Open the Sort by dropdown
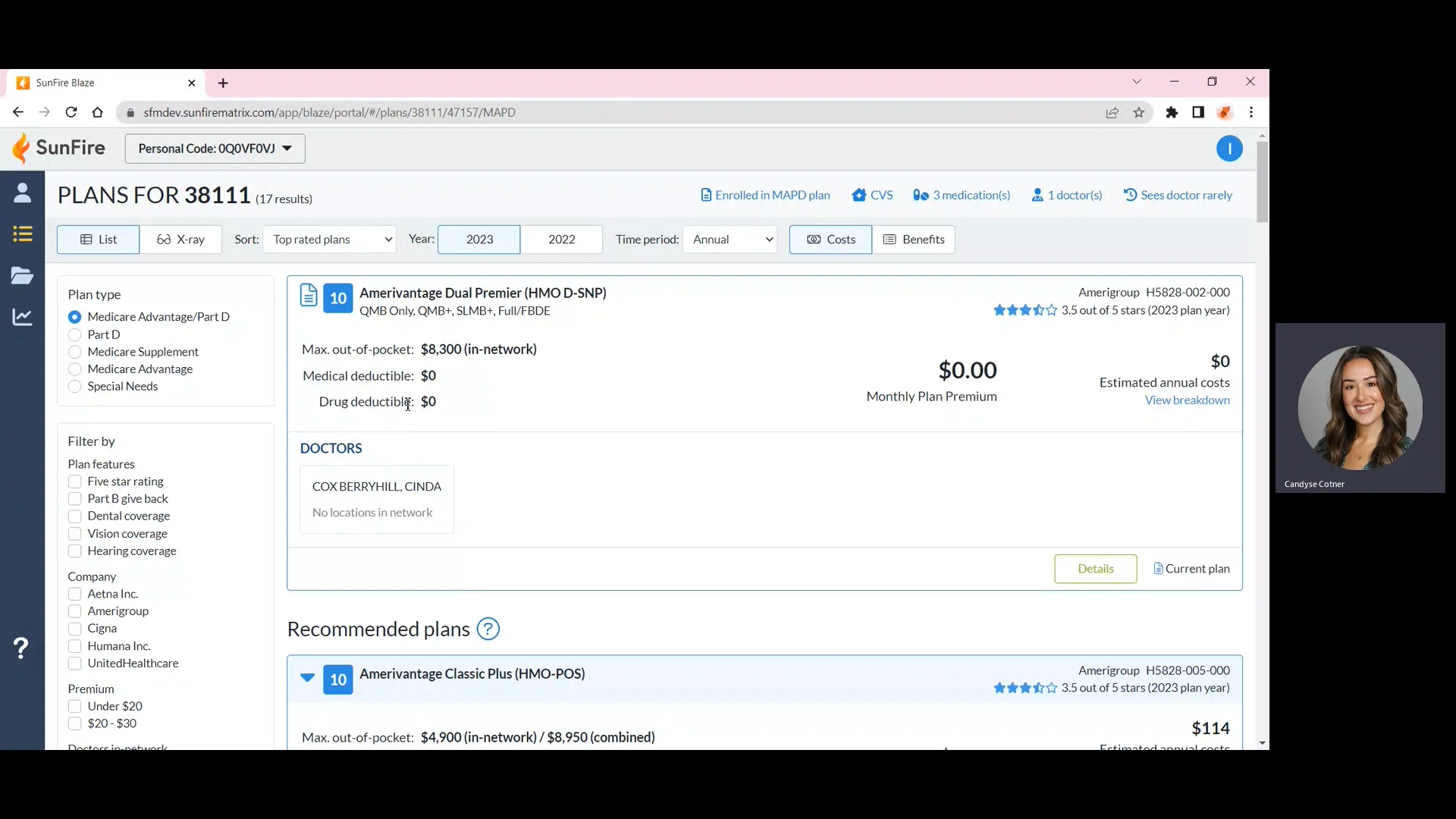 point(330,240)
